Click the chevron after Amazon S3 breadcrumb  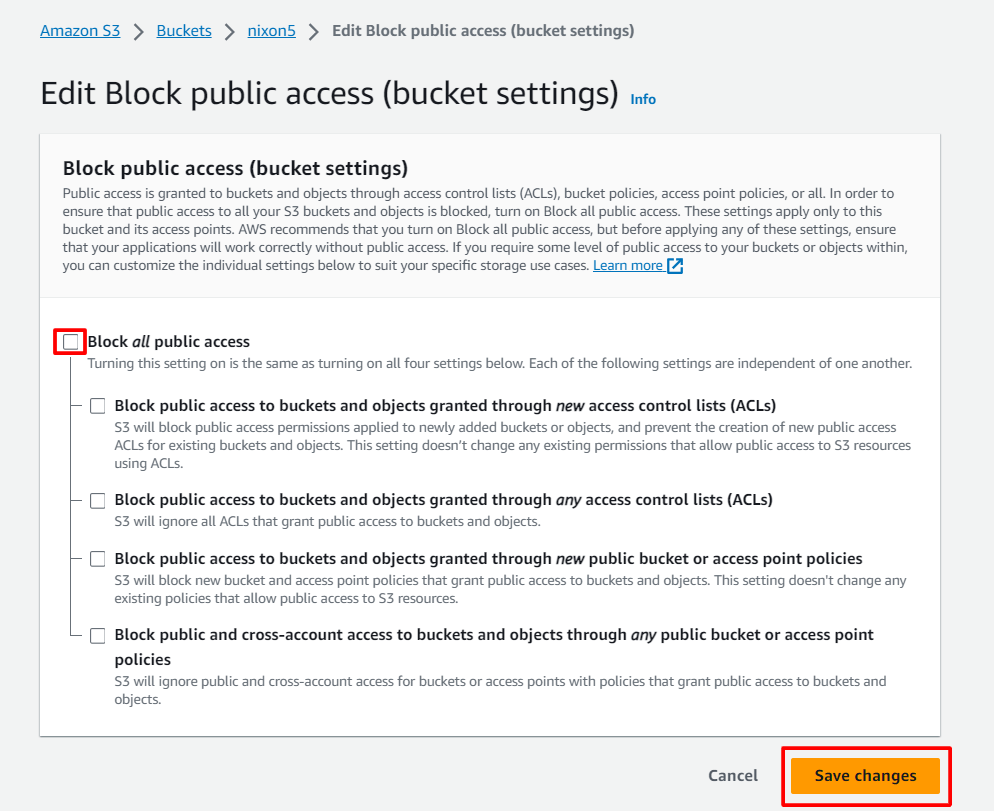click(138, 31)
